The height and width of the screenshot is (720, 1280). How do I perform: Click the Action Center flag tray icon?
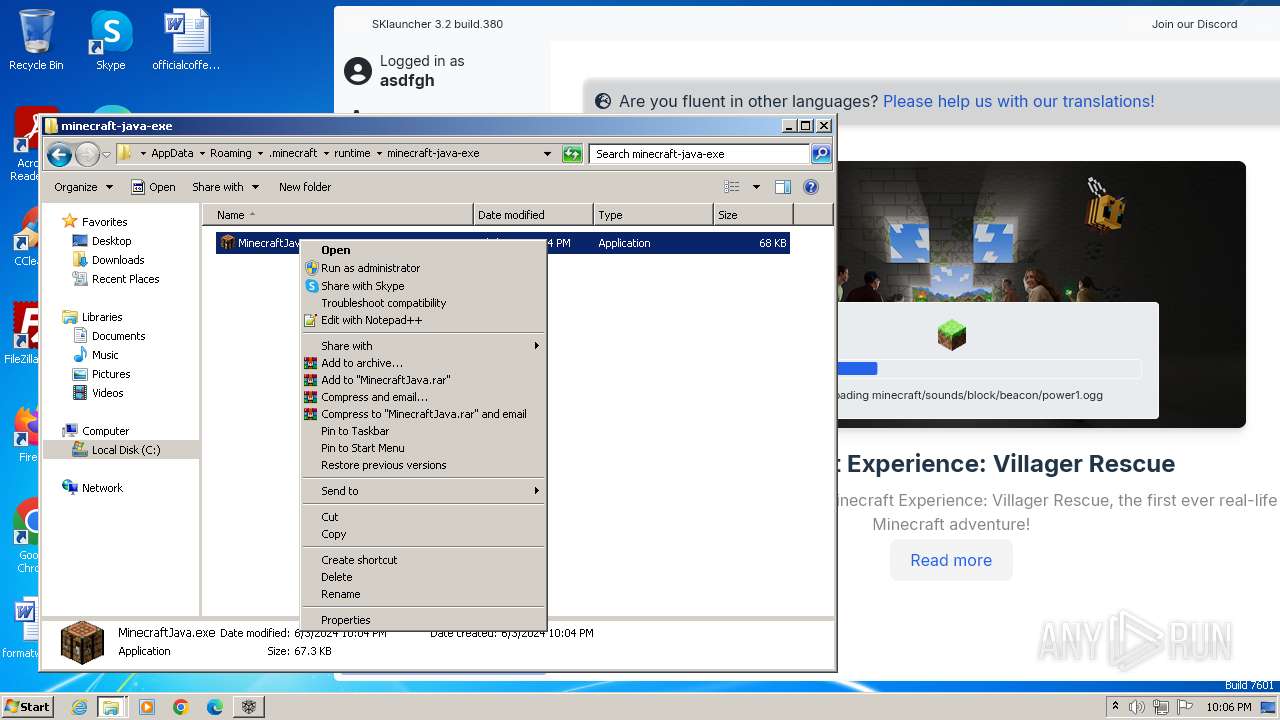click(1185, 707)
